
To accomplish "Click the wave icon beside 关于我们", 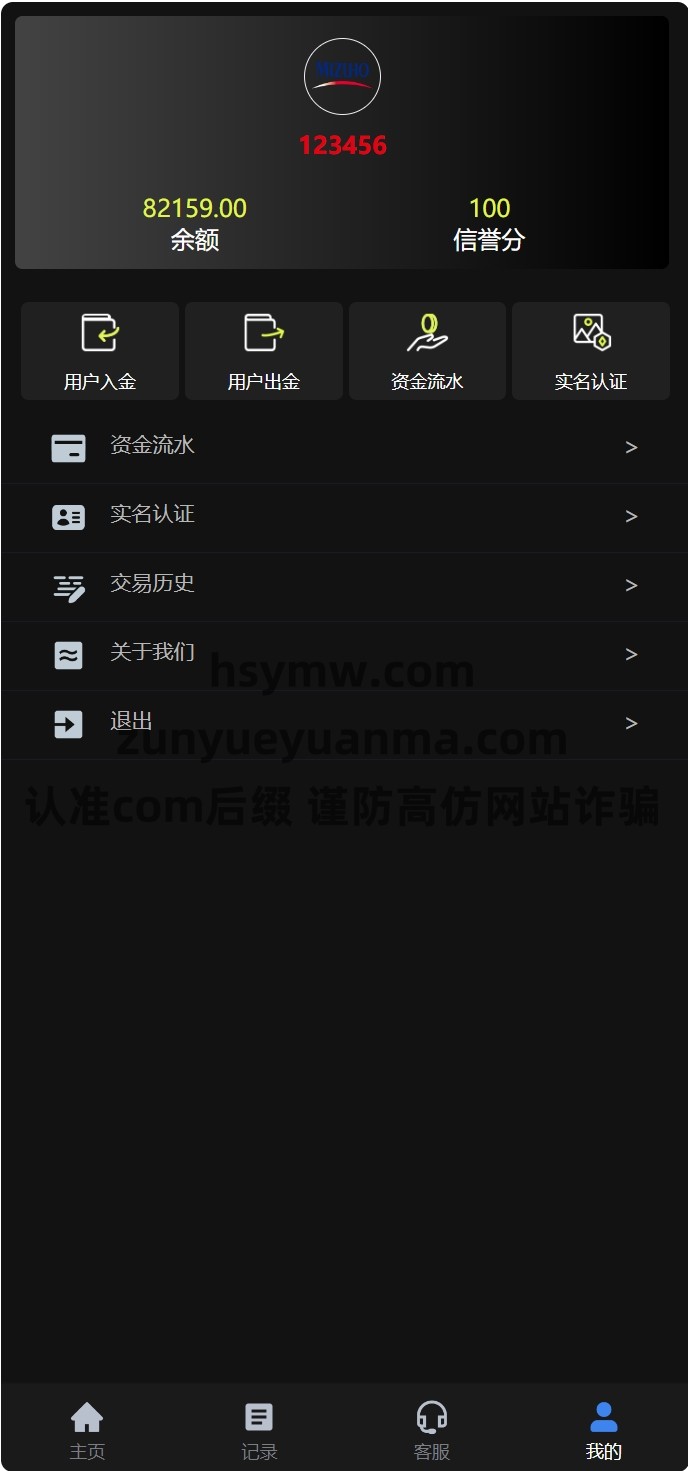I will (x=68, y=655).
